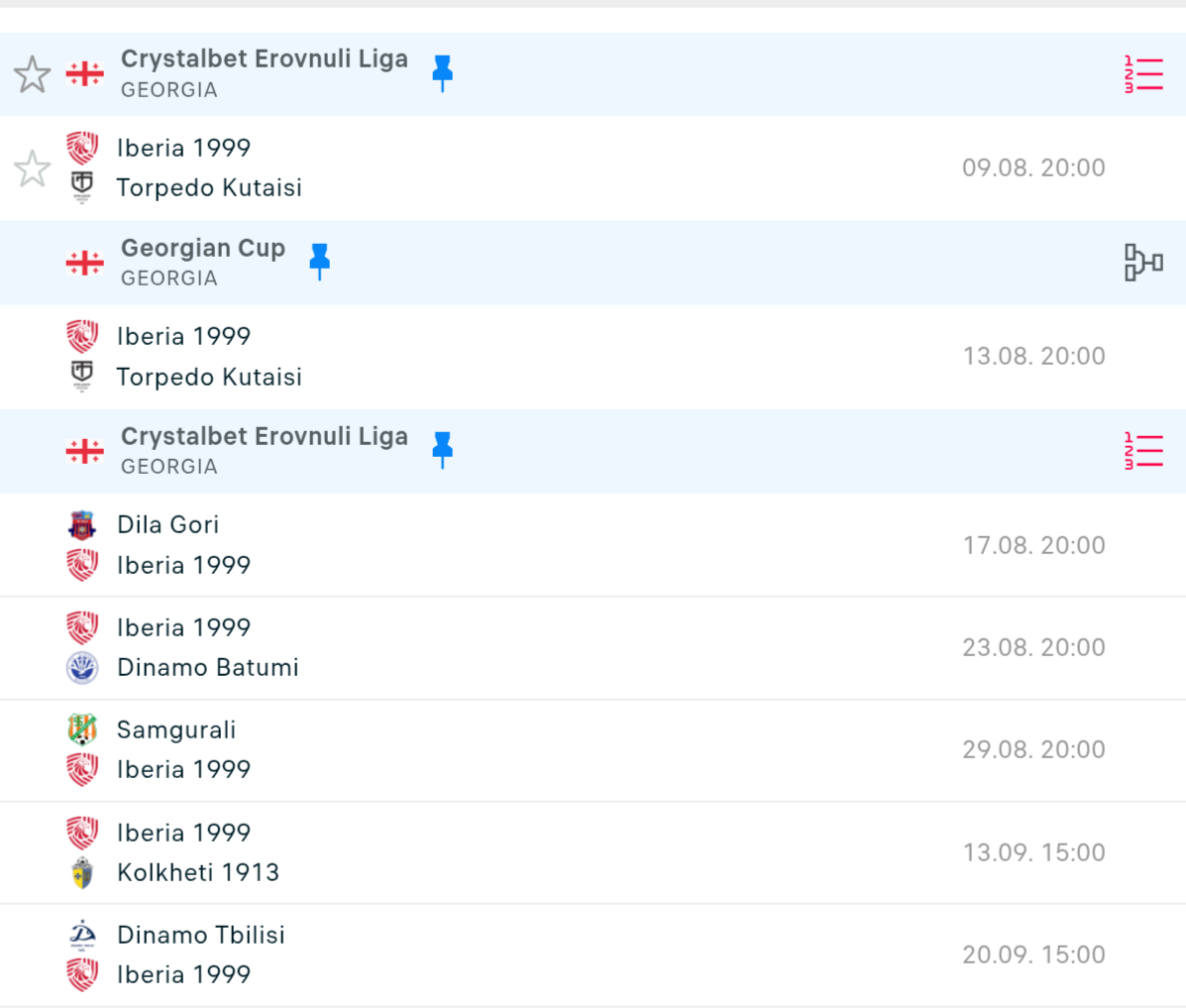
Task: Click the Dila Gori club crest
Action: coord(82,525)
